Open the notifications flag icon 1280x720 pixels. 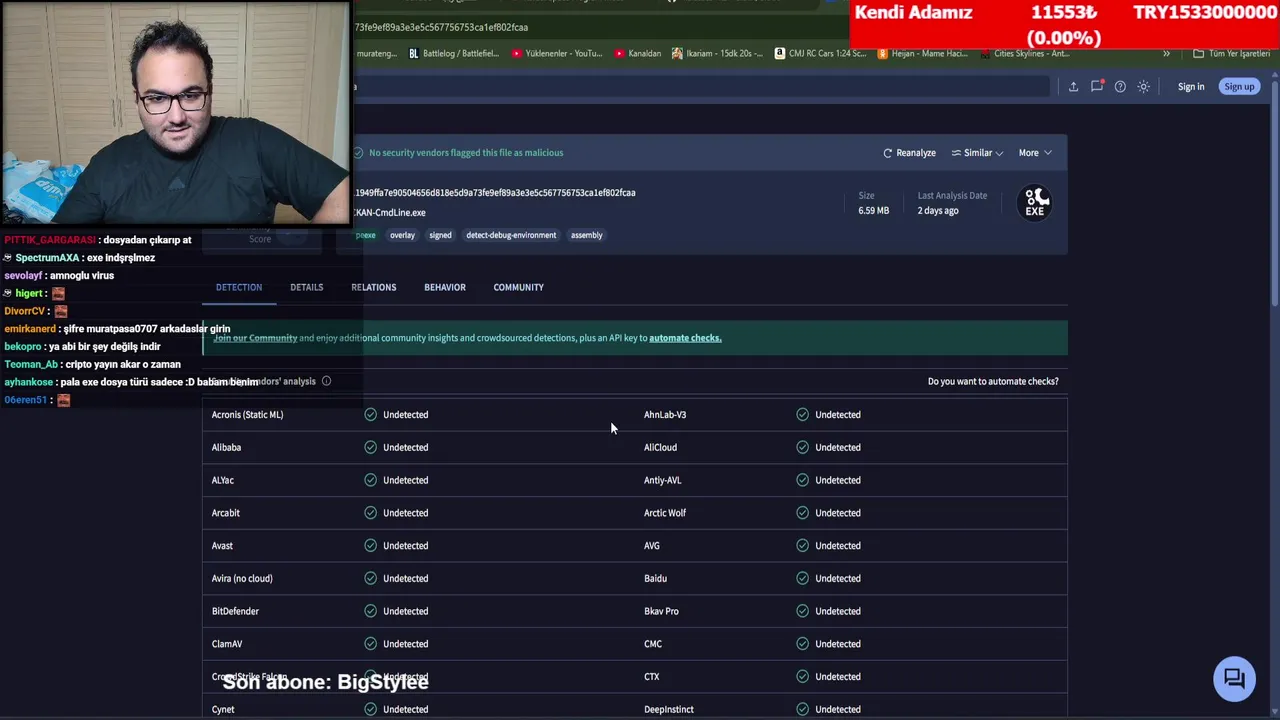coord(1097,86)
